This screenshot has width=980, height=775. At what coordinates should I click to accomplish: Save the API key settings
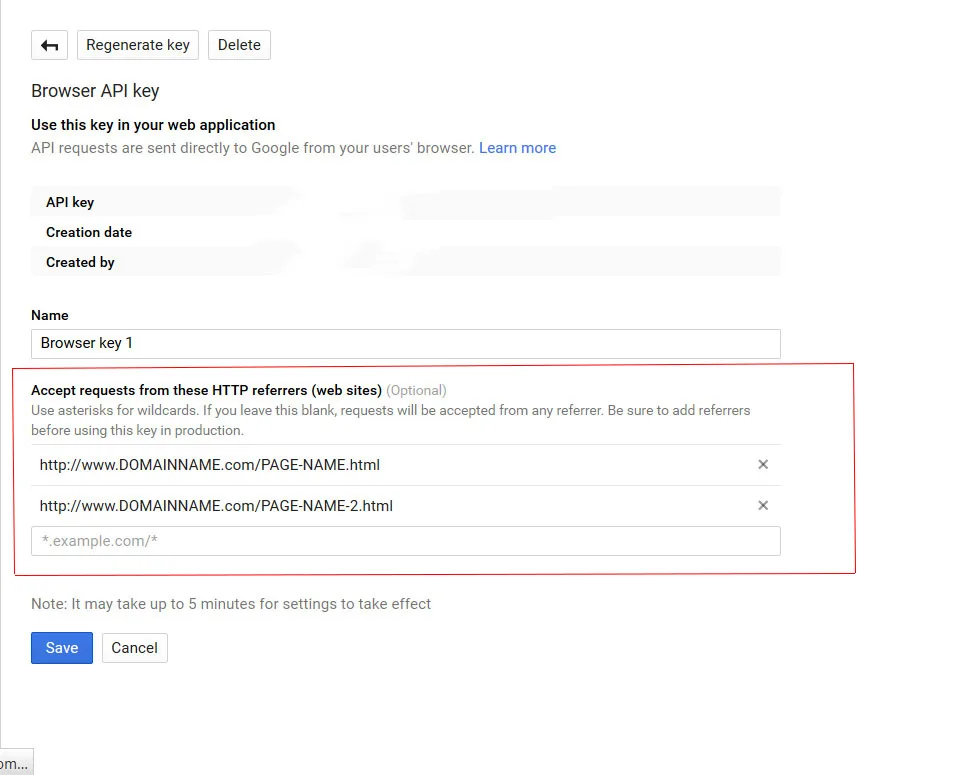[x=62, y=648]
